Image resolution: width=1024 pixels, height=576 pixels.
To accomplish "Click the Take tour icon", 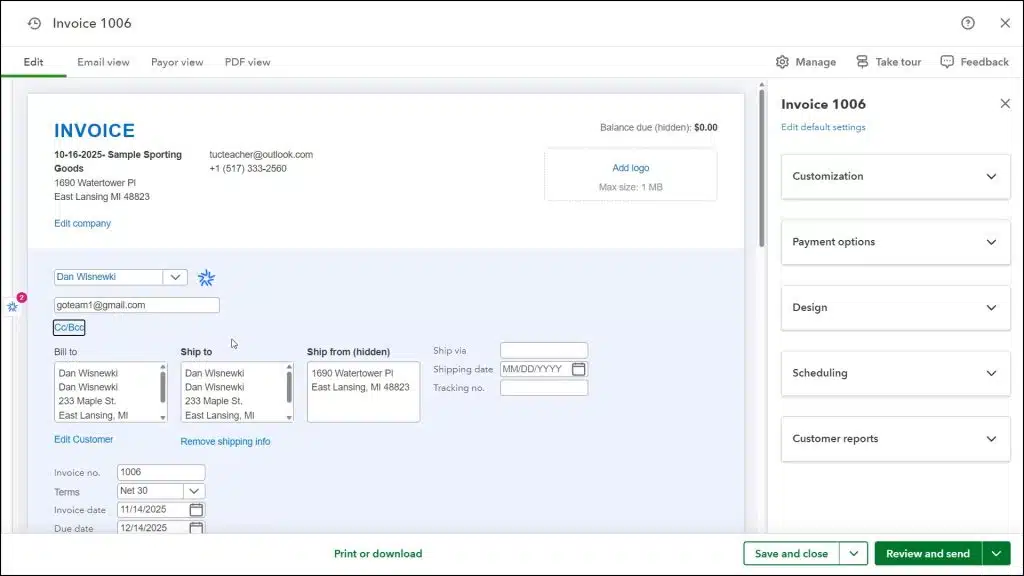I will (862, 62).
